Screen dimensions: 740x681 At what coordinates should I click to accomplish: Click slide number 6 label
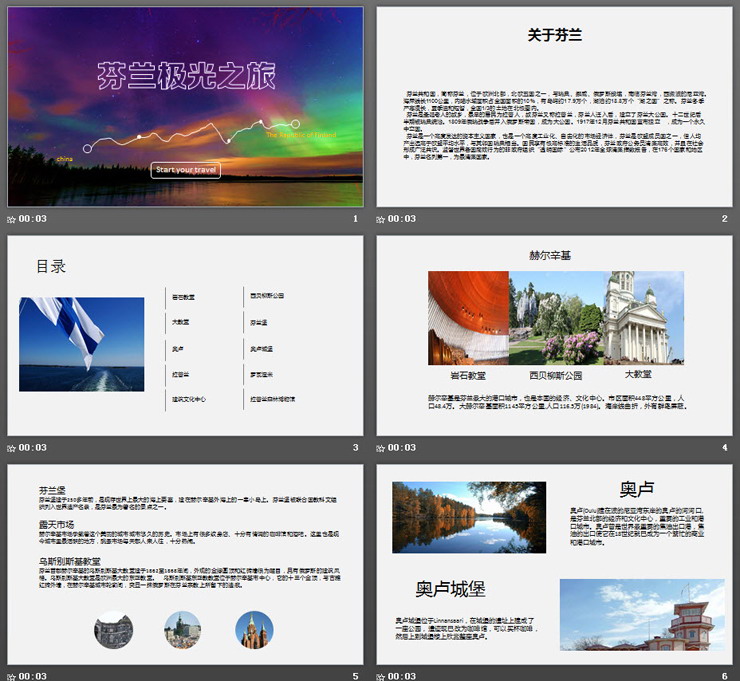(x=724, y=676)
